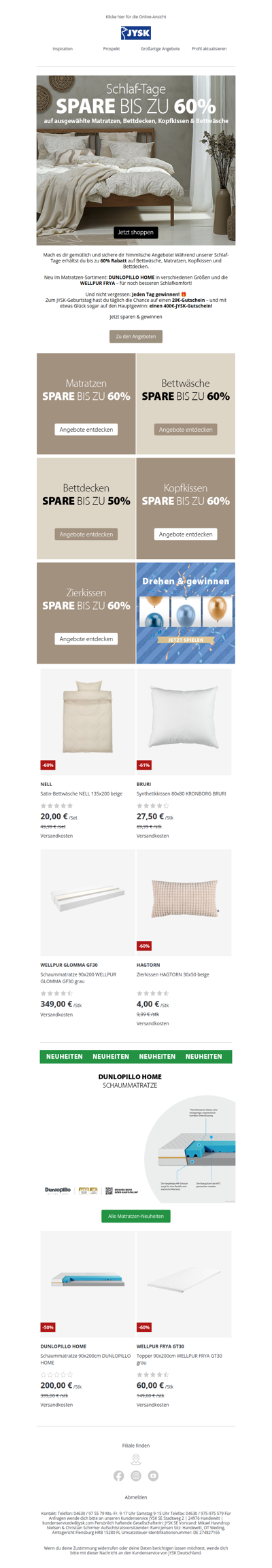The height and width of the screenshot is (1568, 272).
Task: Click the online view link at top
Action: click(x=136, y=16)
